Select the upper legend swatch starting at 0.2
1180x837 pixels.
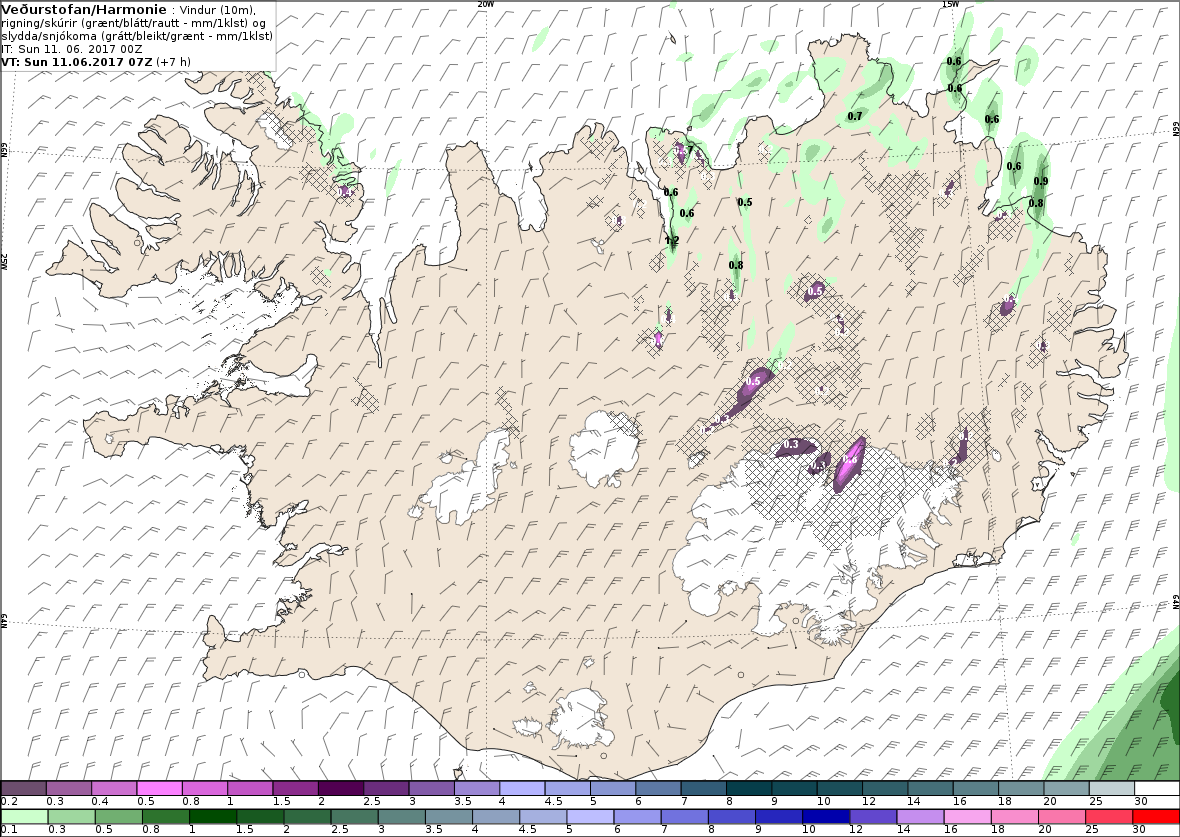(23, 789)
